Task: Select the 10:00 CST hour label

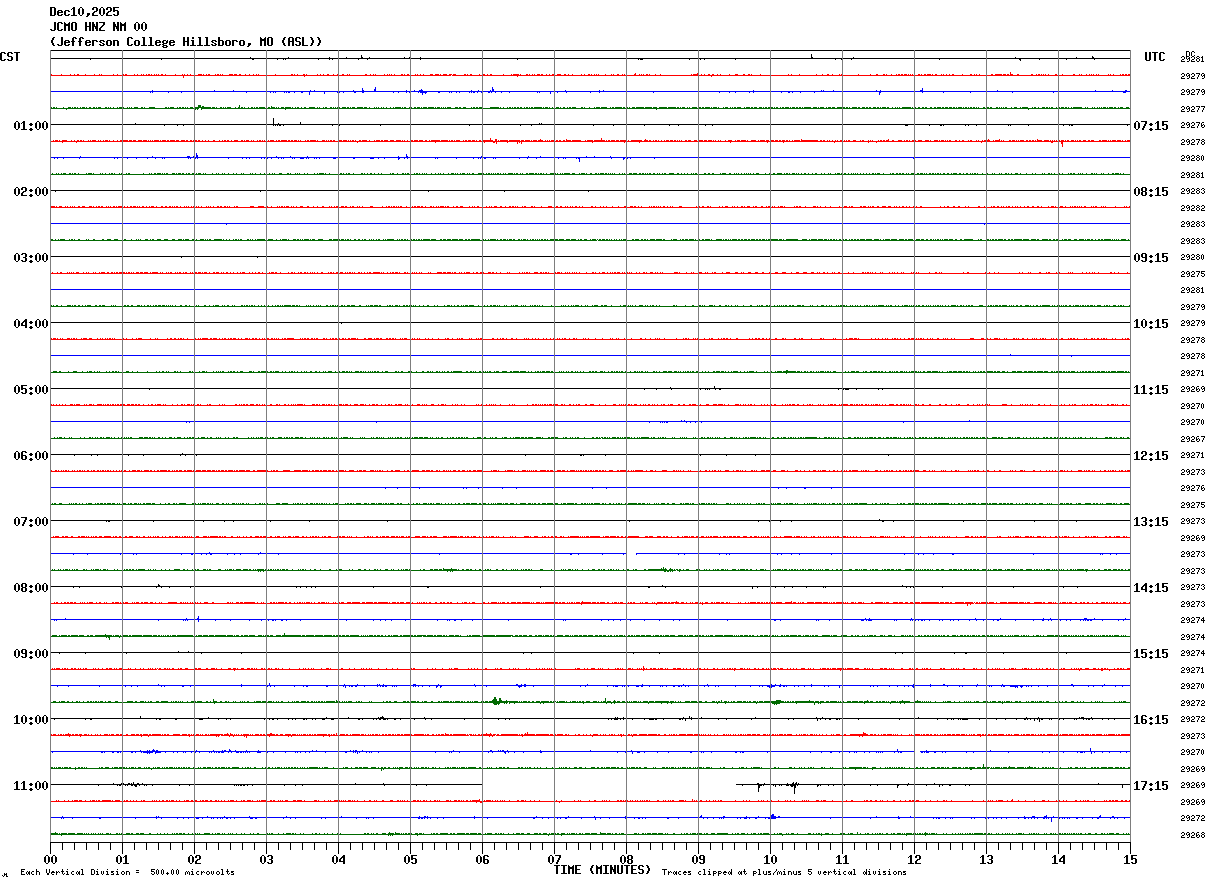Action: pos(31,720)
